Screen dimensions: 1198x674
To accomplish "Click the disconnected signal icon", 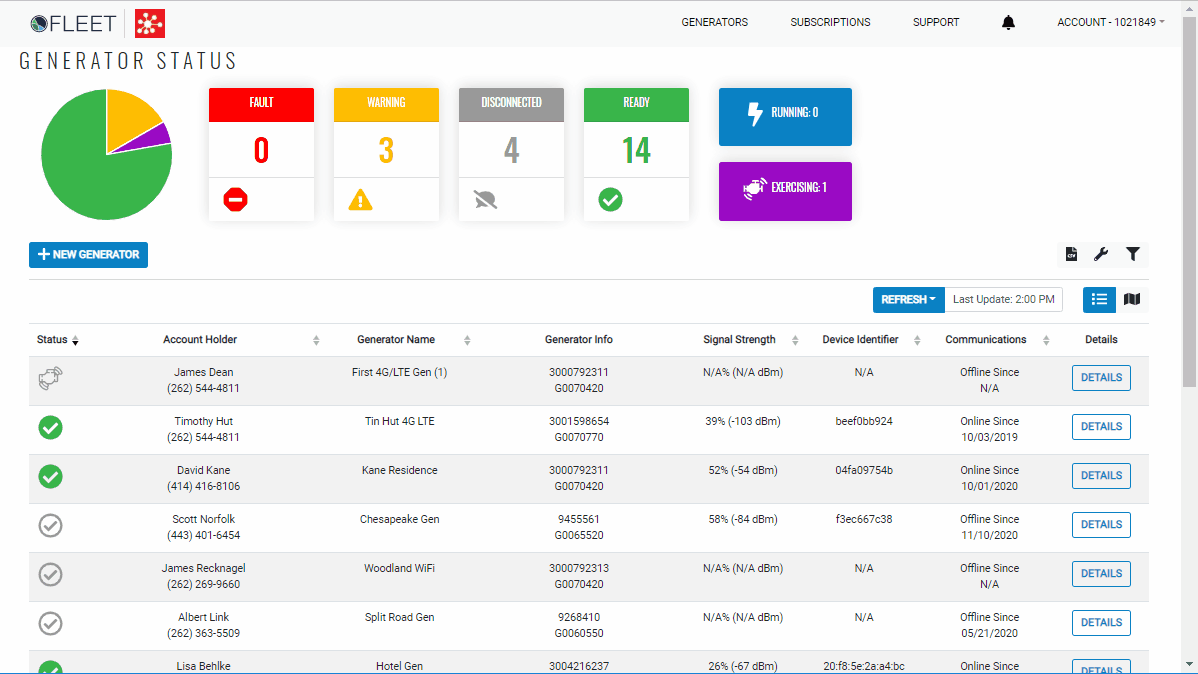I will point(485,200).
